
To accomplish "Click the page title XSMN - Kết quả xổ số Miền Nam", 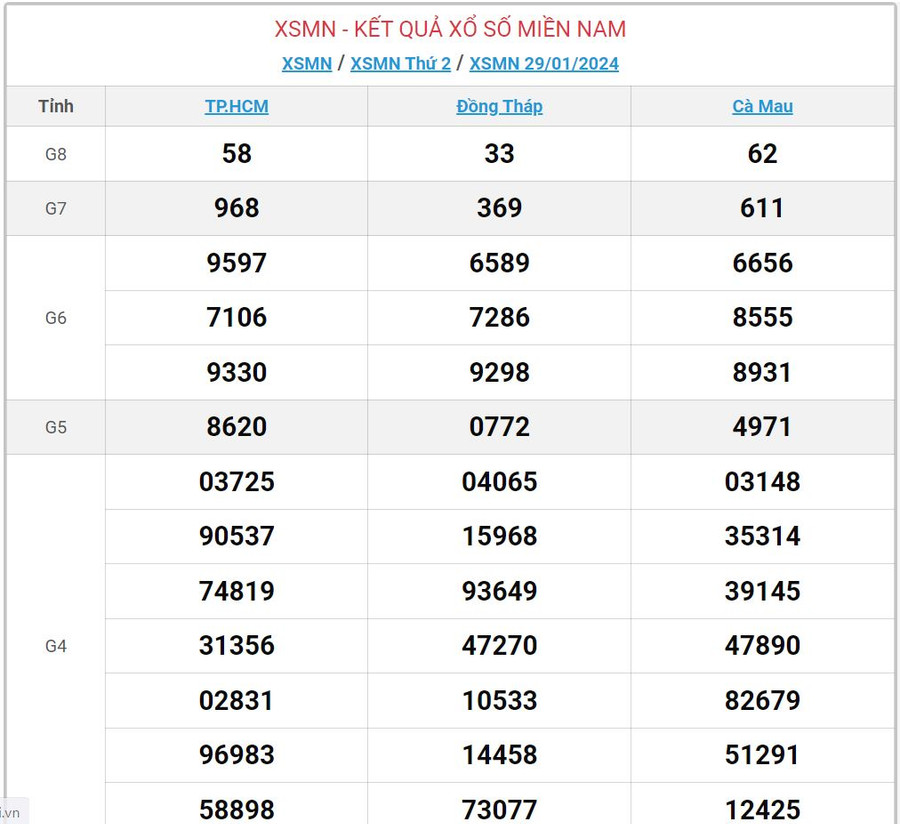I will tap(450, 29).
